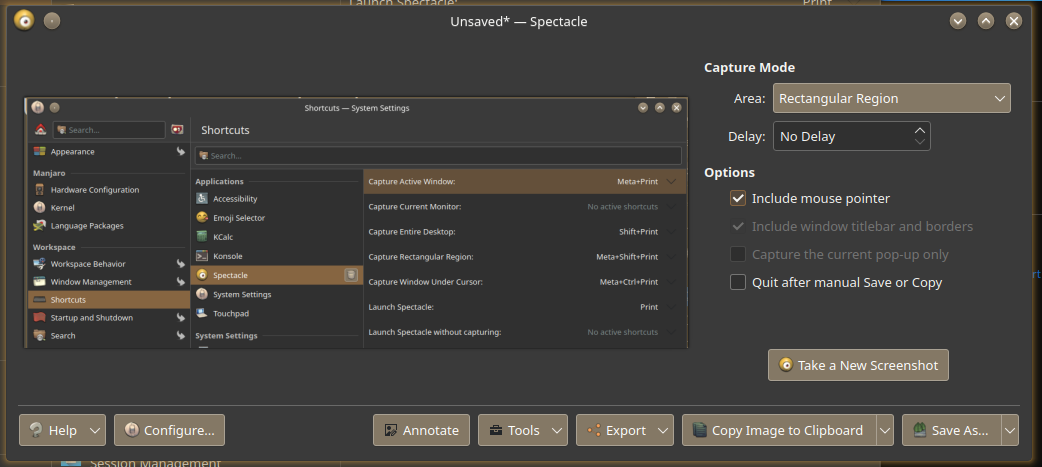Open the Export dropdown menu

click(x=625, y=430)
